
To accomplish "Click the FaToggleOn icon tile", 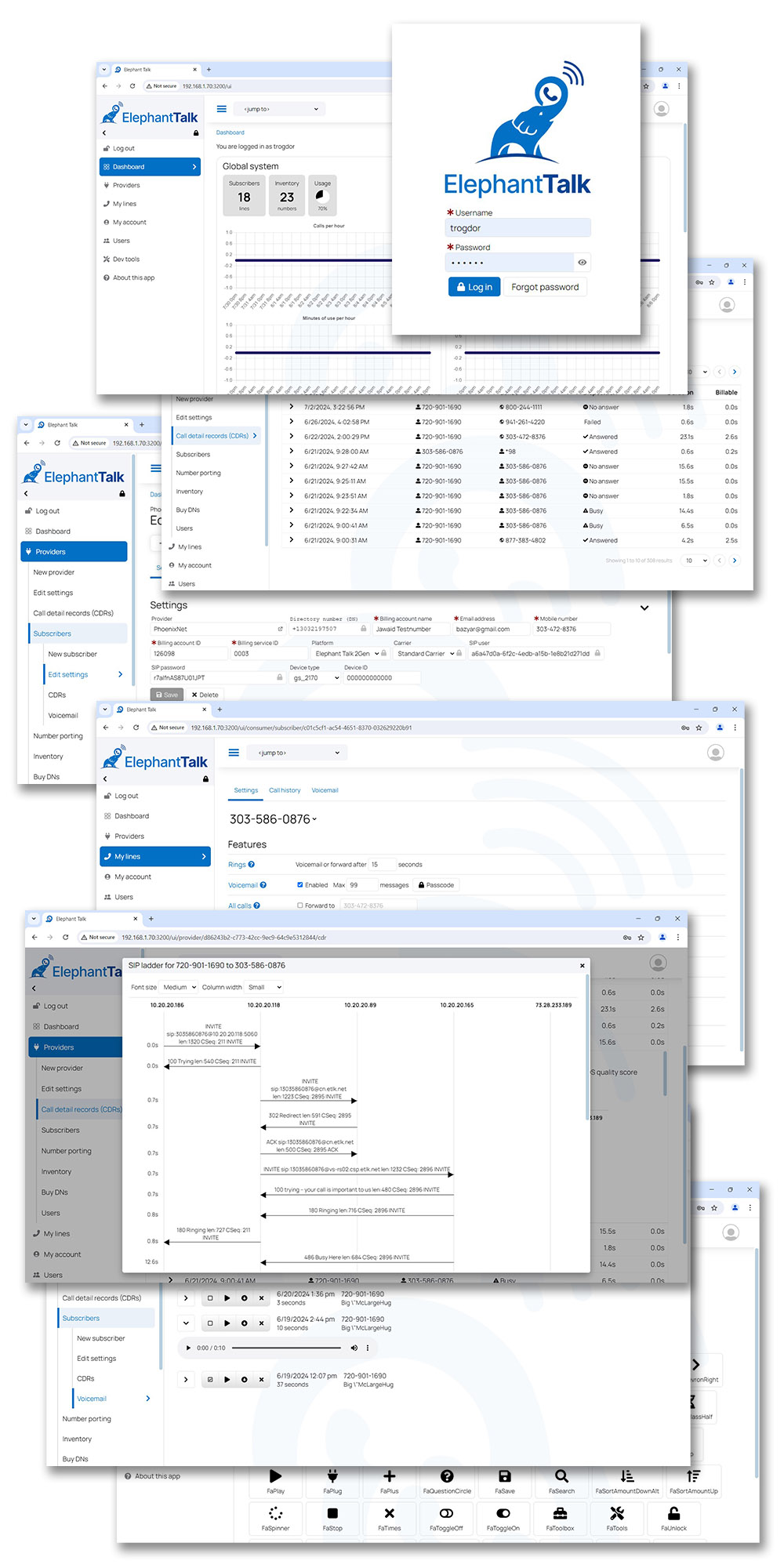I will pos(503,1519).
